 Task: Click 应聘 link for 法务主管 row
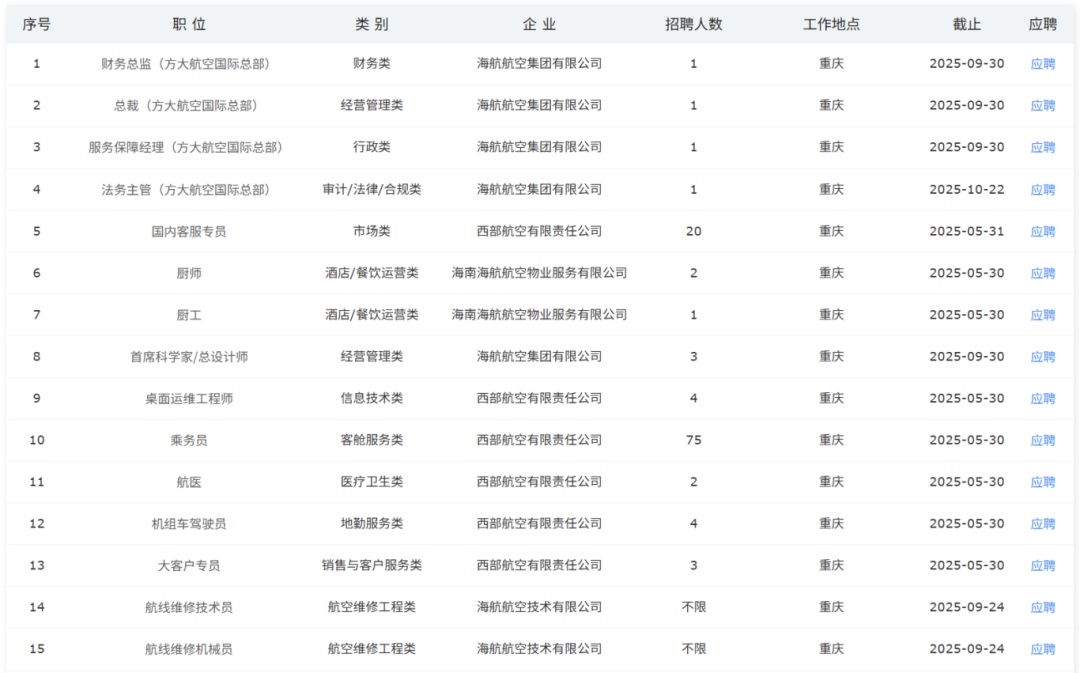coord(1042,189)
